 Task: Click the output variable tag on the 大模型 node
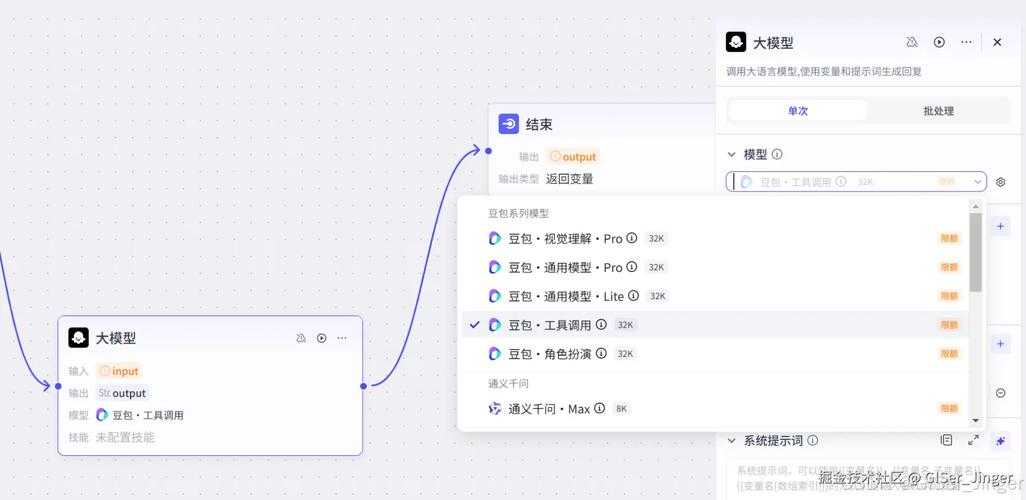(122, 393)
